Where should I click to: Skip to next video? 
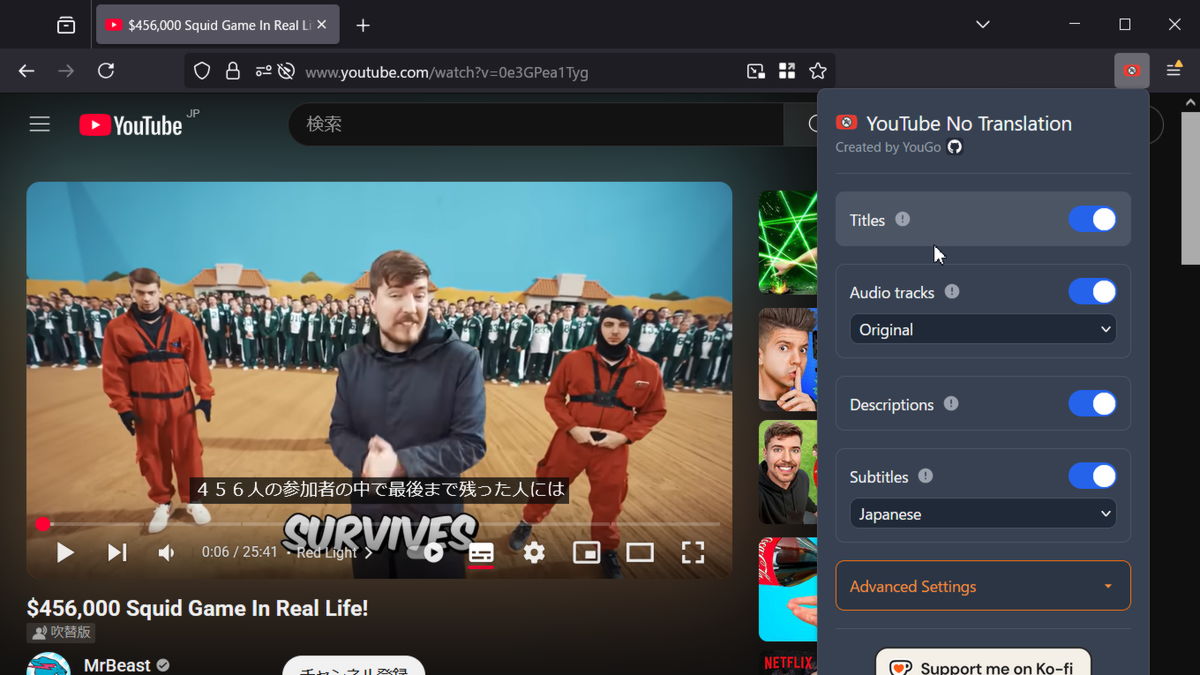(117, 552)
